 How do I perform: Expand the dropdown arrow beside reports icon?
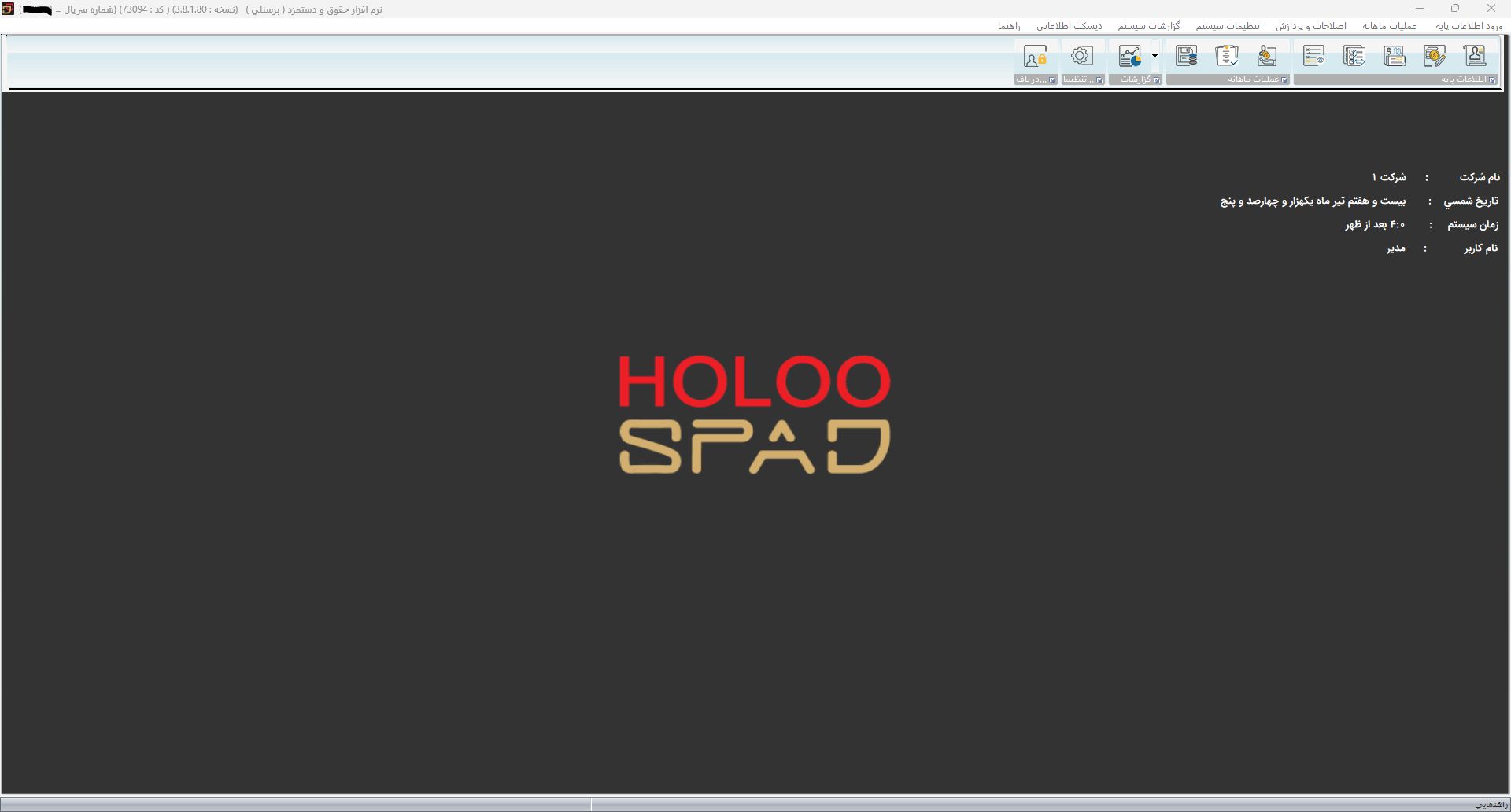coord(1154,56)
